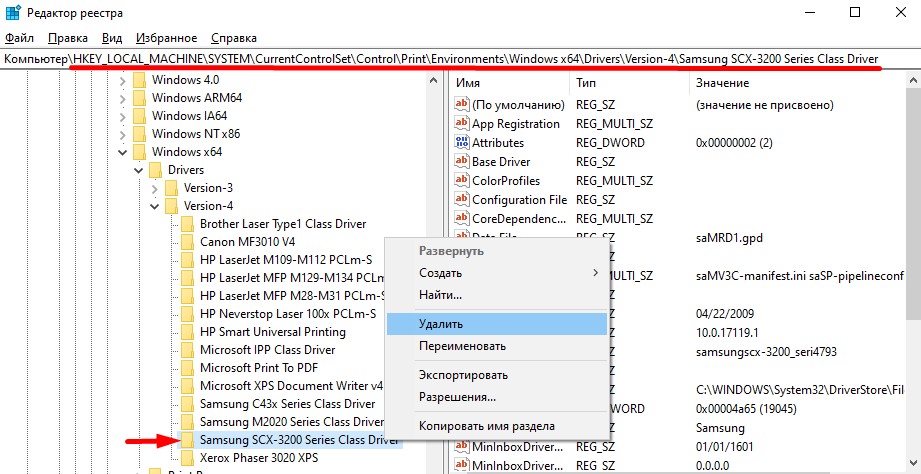Click the Xerox Phaser 3020 XPS folder icon
The width and height of the screenshot is (921, 474).
pyautogui.click(x=188, y=458)
